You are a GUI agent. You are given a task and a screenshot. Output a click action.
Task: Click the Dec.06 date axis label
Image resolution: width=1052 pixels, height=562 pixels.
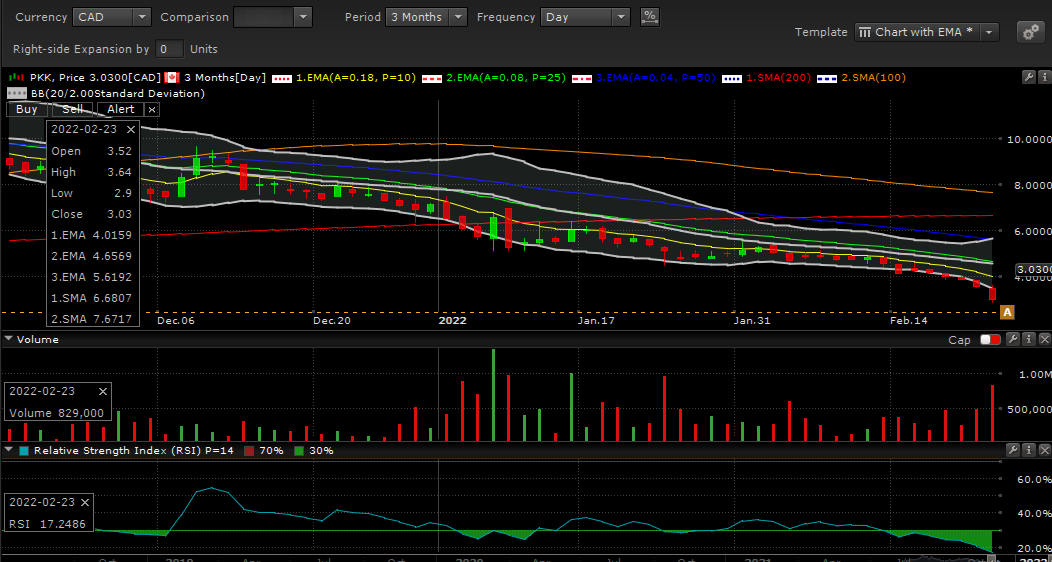(x=177, y=321)
